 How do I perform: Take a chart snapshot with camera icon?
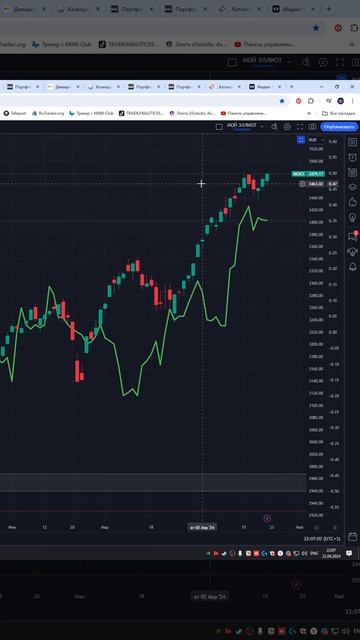tap(312, 127)
